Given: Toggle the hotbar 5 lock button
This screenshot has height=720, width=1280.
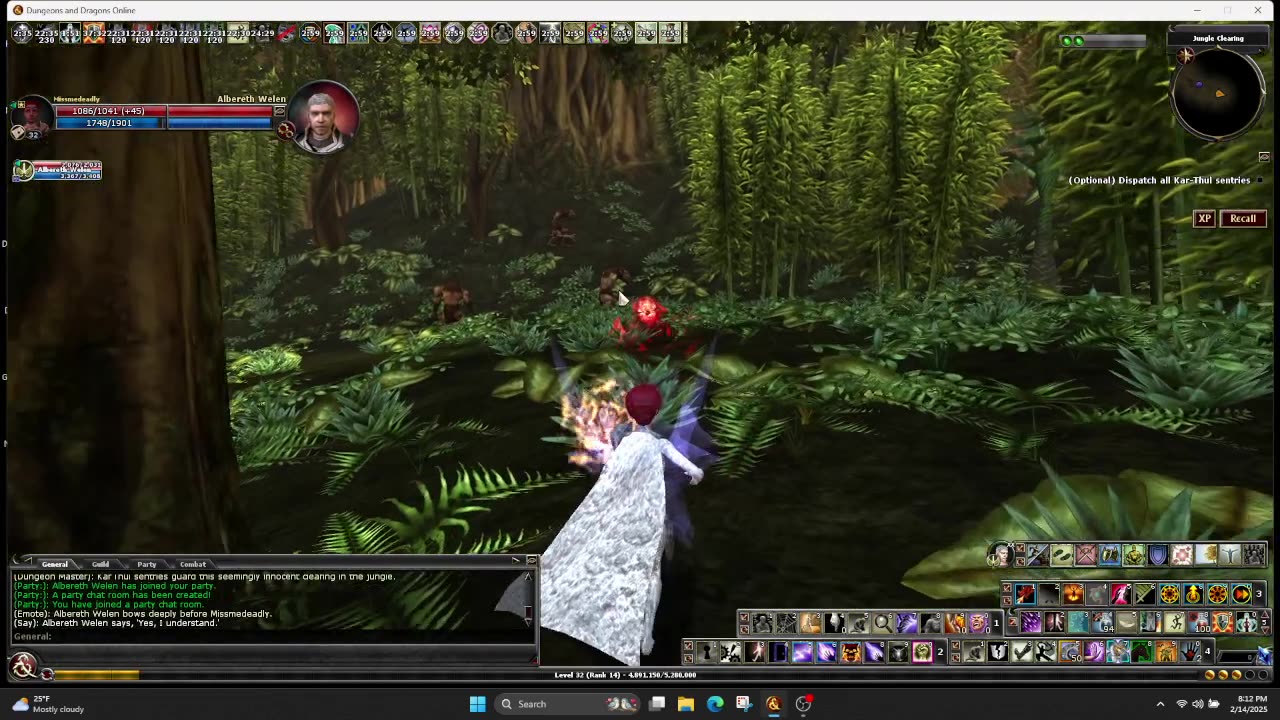Looking at the screenshot, I should (x=1013, y=622).
